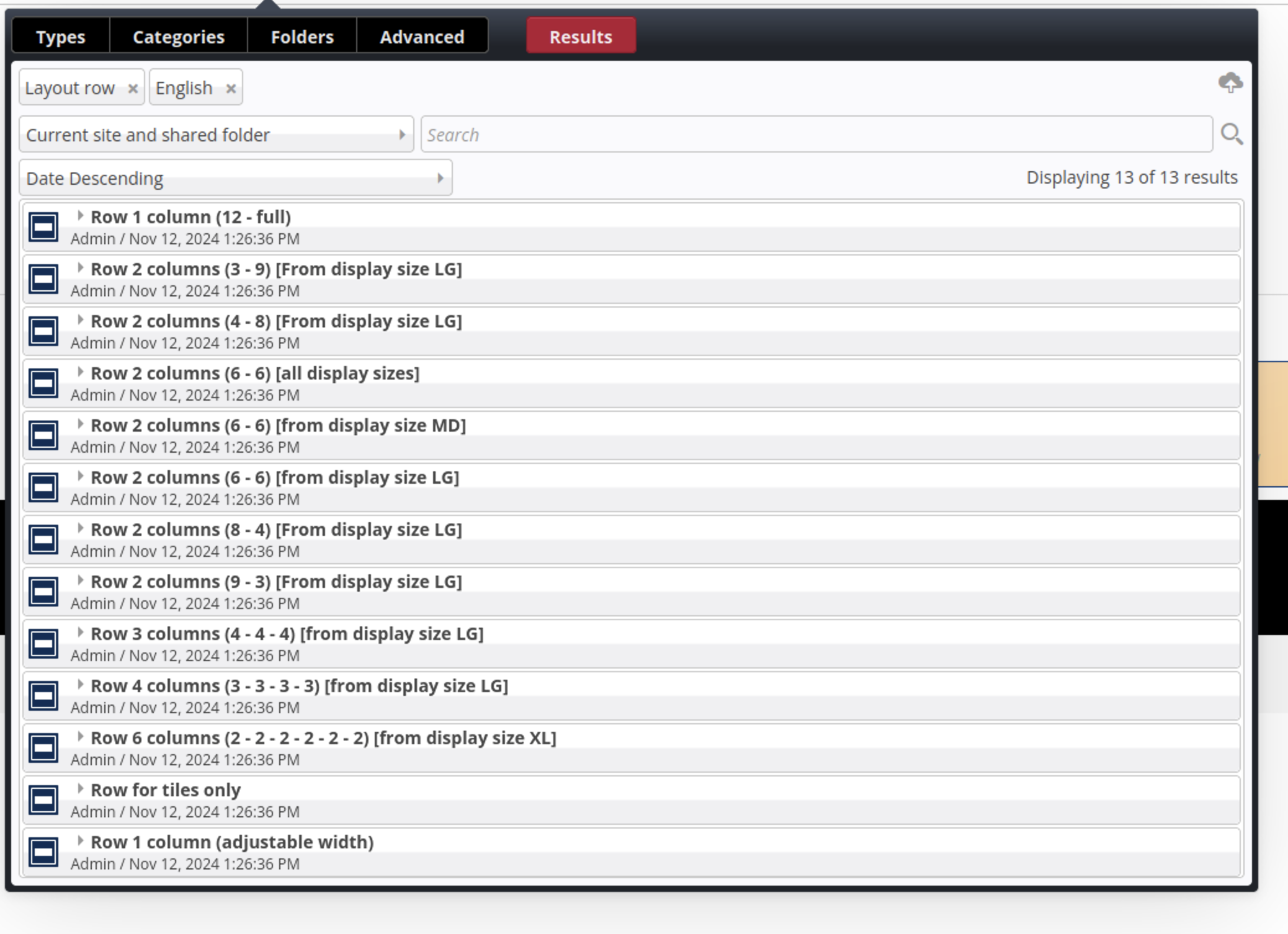This screenshot has width=1288, height=934.
Task: Select the Row 1 column (12 - full) type icon
Action: pos(44,226)
